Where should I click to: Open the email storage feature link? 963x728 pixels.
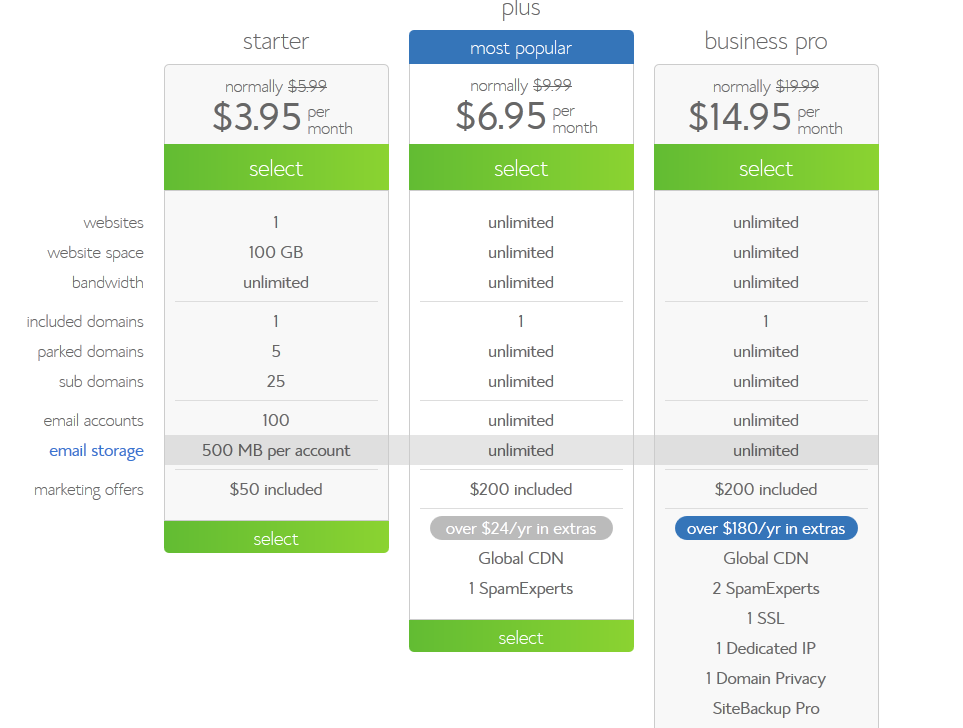tap(96, 451)
